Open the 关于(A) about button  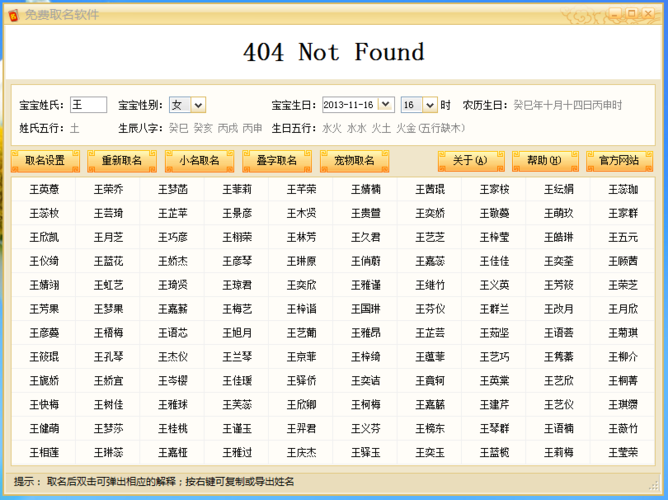click(471, 161)
